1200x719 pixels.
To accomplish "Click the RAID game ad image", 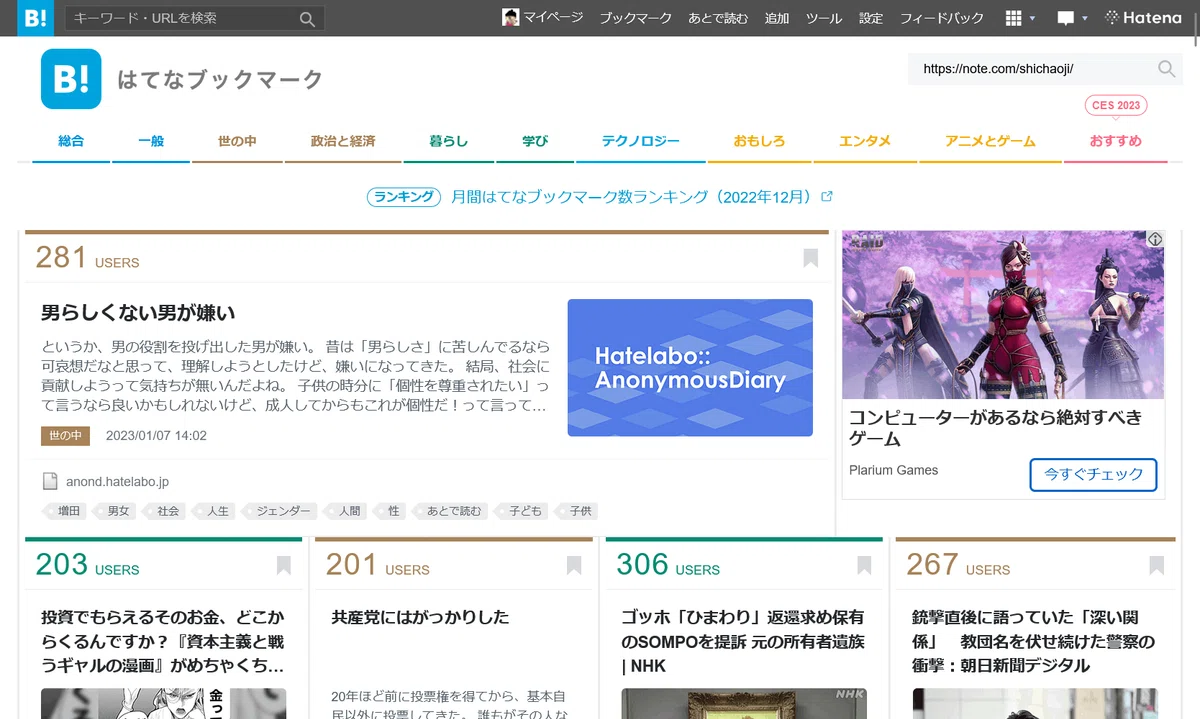I will [x=1003, y=315].
